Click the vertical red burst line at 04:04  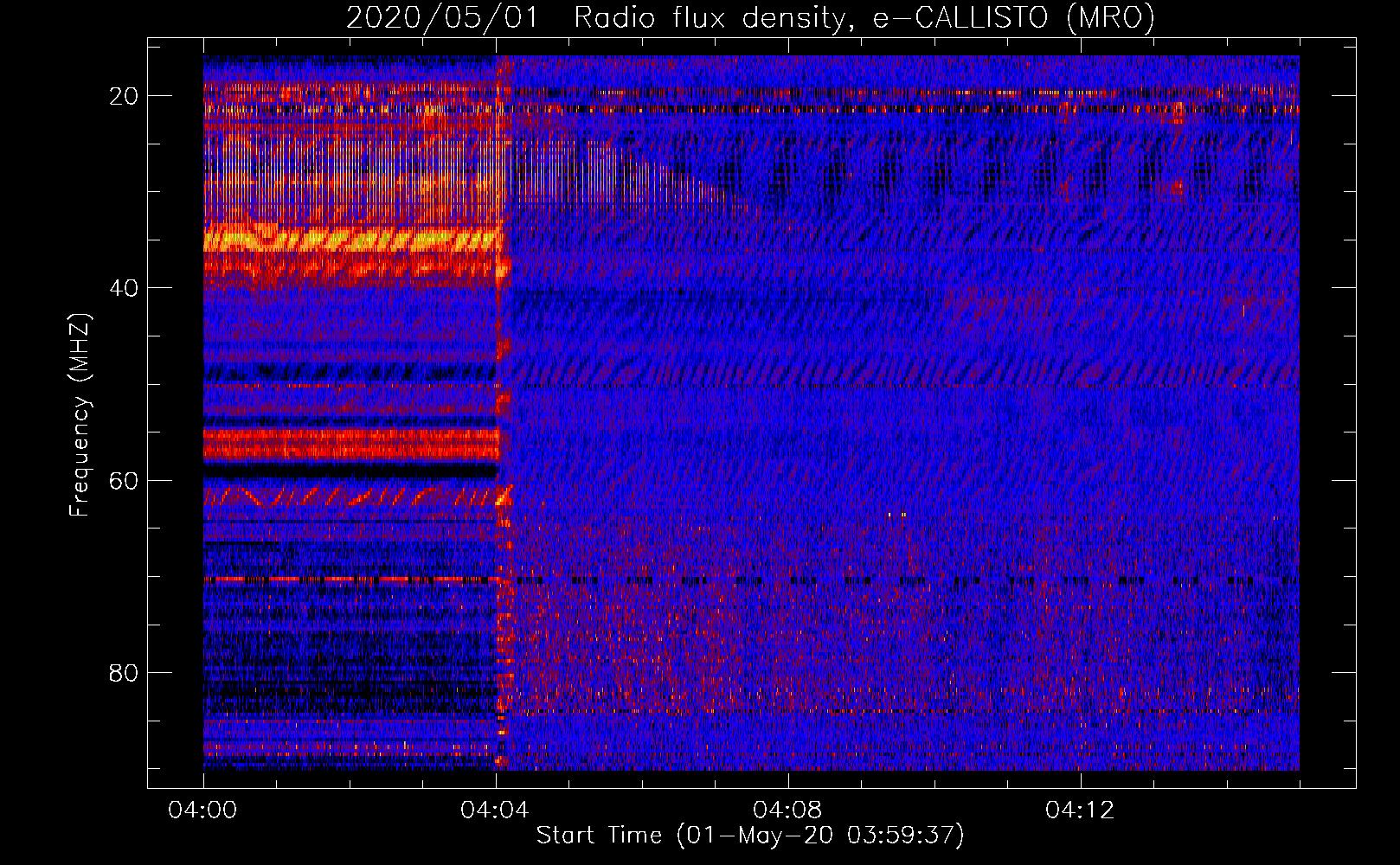504,413
